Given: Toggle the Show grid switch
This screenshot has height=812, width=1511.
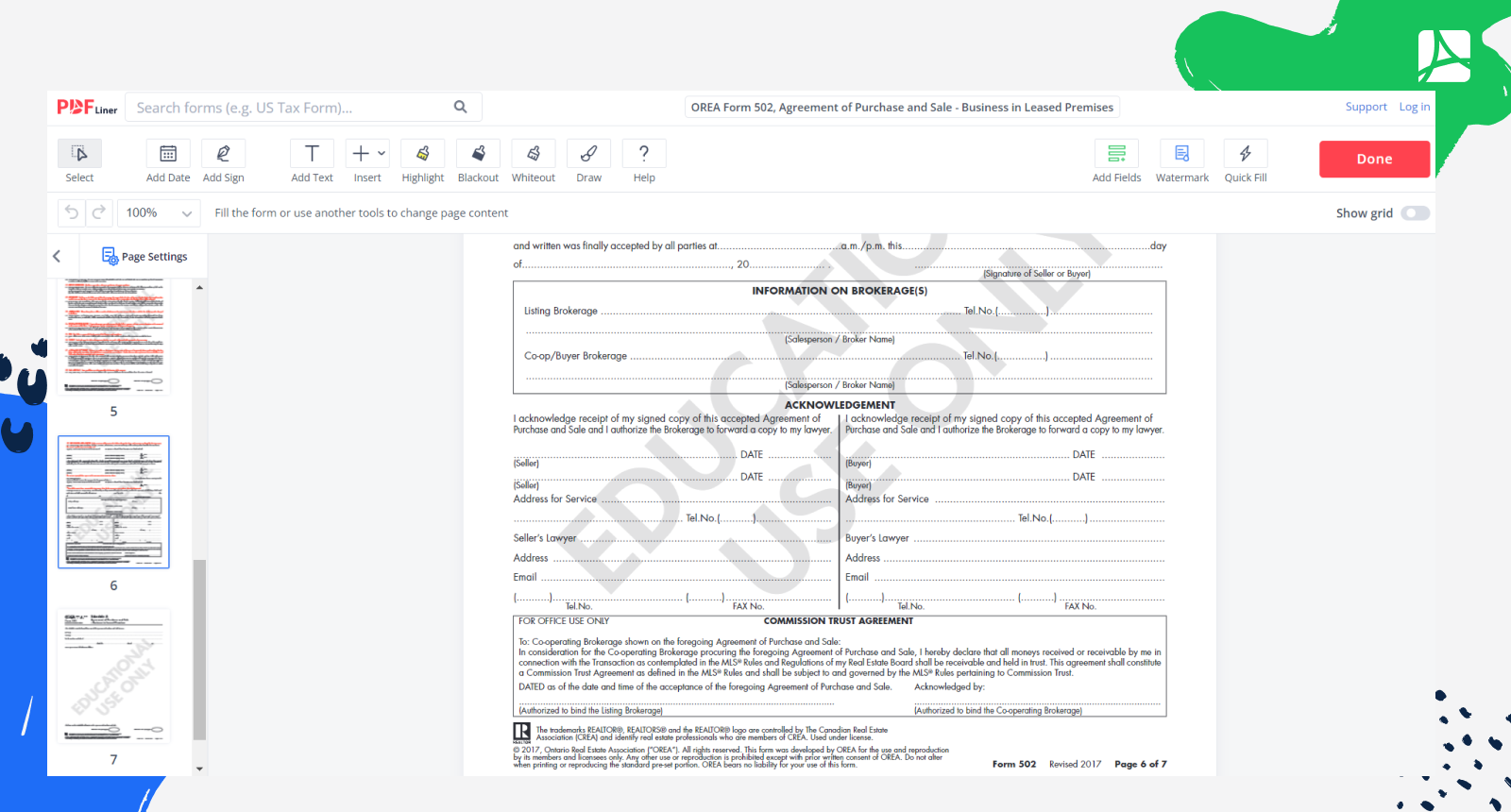Looking at the screenshot, I should [x=1415, y=213].
